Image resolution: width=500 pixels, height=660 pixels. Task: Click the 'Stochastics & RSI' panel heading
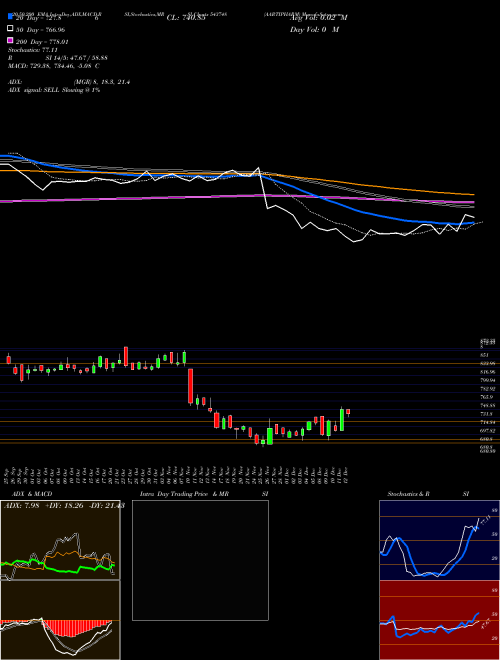[428, 494]
